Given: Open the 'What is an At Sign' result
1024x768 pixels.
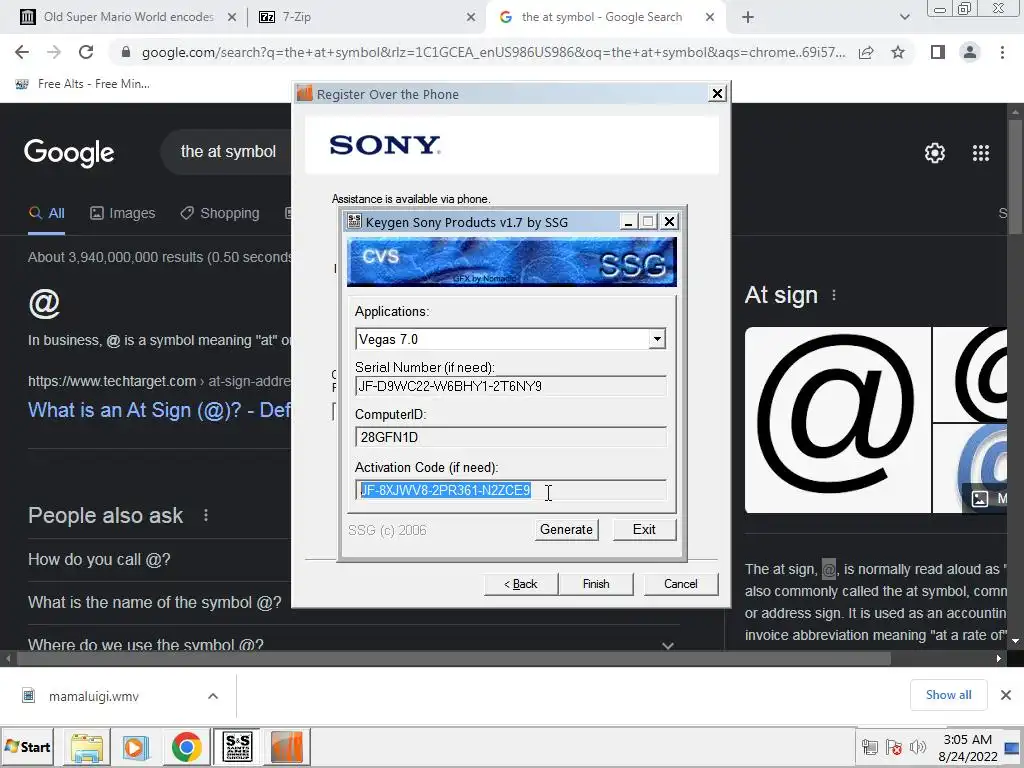Looking at the screenshot, I should (x=159, y=410).
